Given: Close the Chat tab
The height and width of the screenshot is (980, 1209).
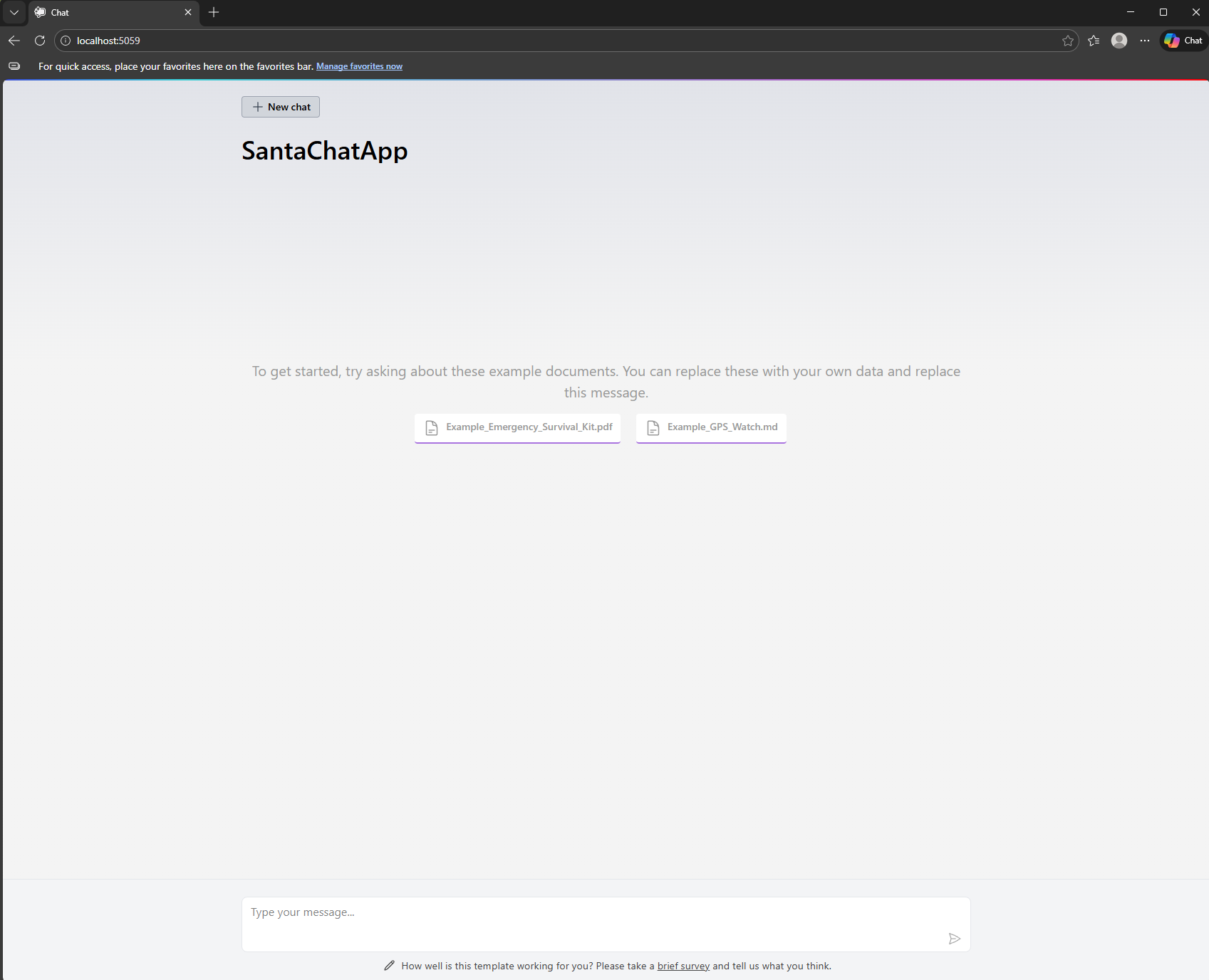Looking at the screenshot, I should pyautogui.click(x=188, y=12).
